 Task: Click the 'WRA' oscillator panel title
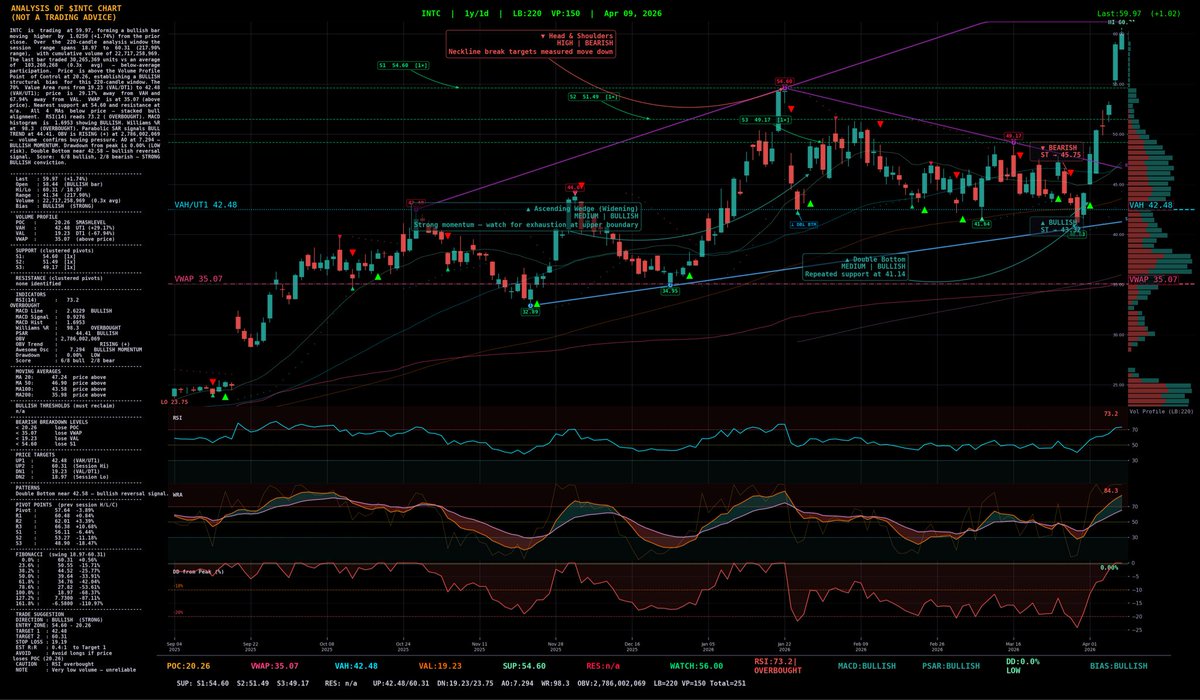pos(178,493)
